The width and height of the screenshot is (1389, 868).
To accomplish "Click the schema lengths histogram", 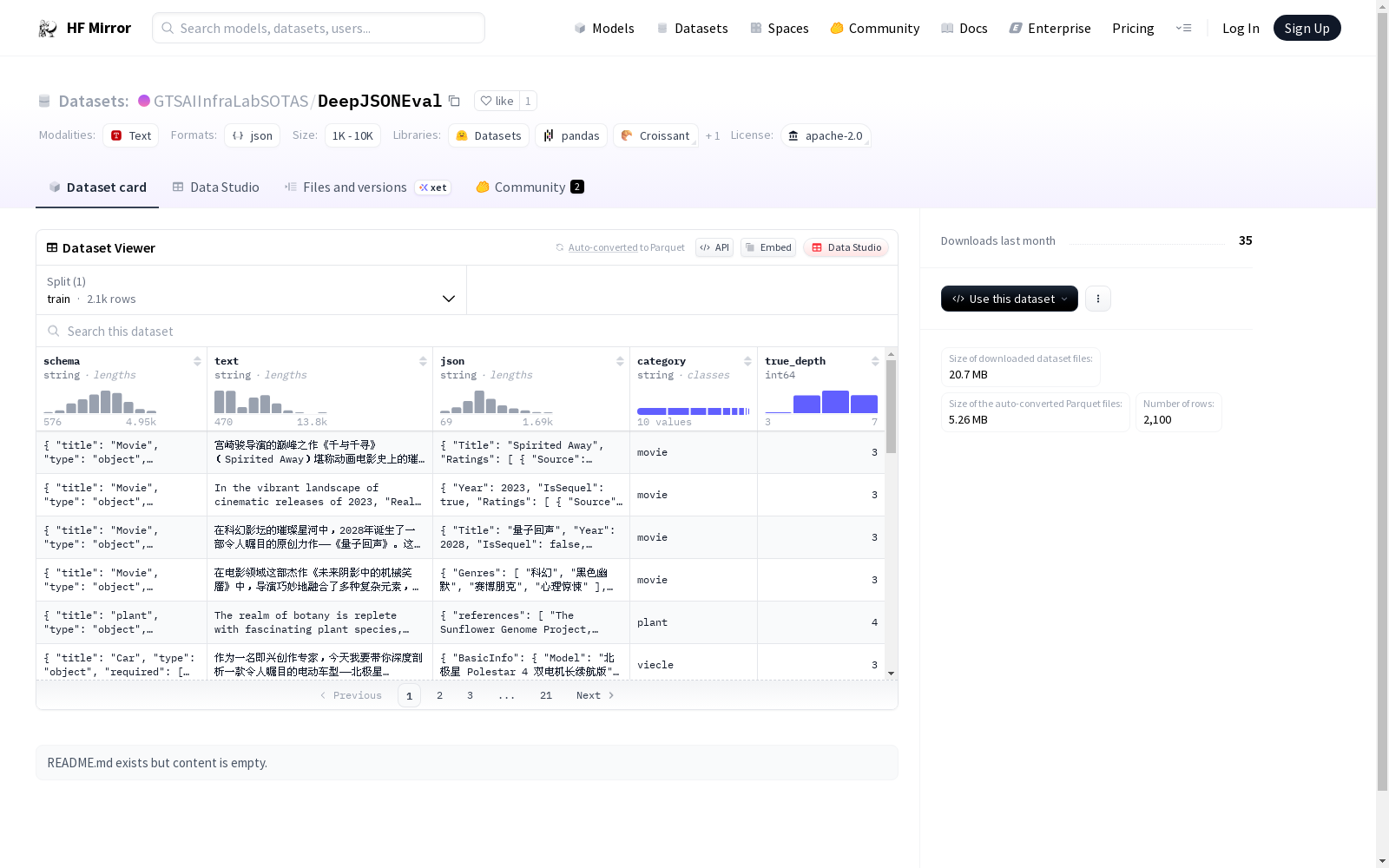I will [100, 402].
